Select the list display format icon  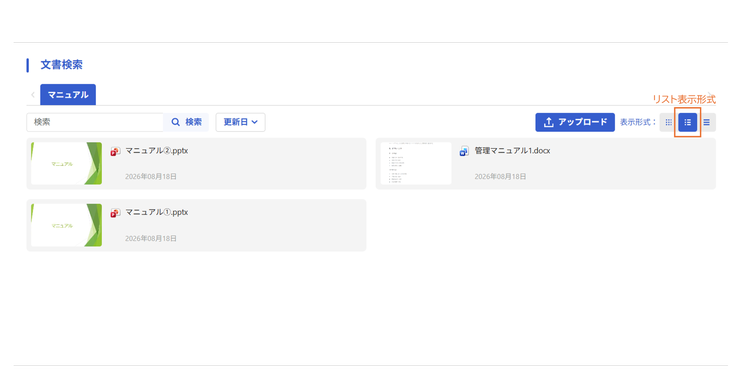pyautogui.click(x=687, y=122)
